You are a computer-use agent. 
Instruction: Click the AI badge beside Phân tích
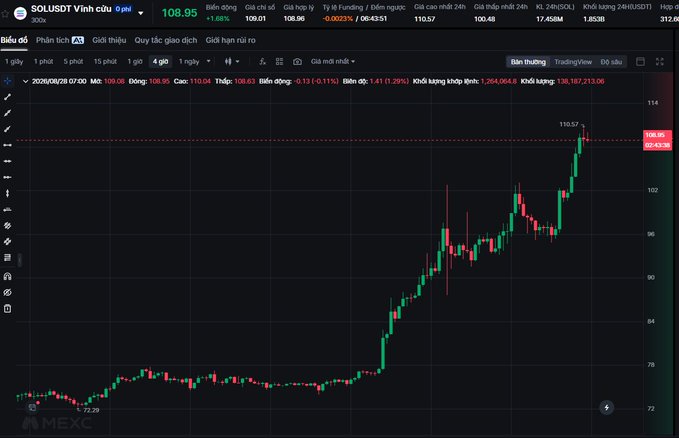[x=78, y=40]
